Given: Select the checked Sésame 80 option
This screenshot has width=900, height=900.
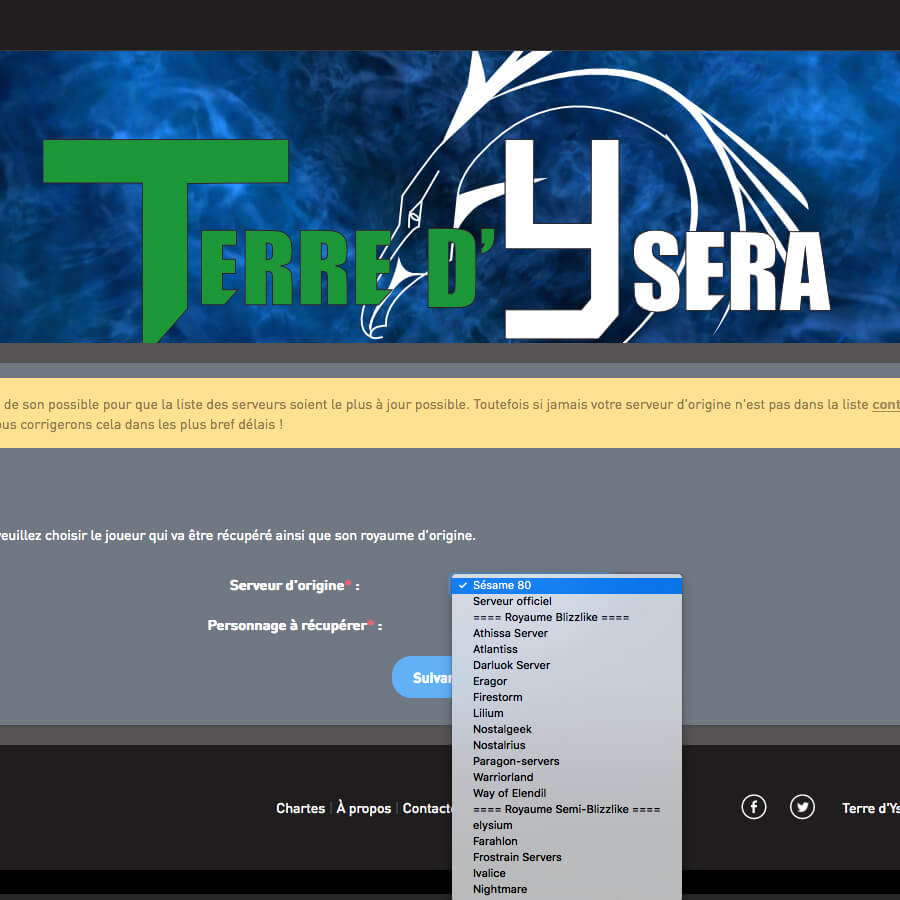Looking at the screenshot, I should pyautogui.click(x=567, y=585).
